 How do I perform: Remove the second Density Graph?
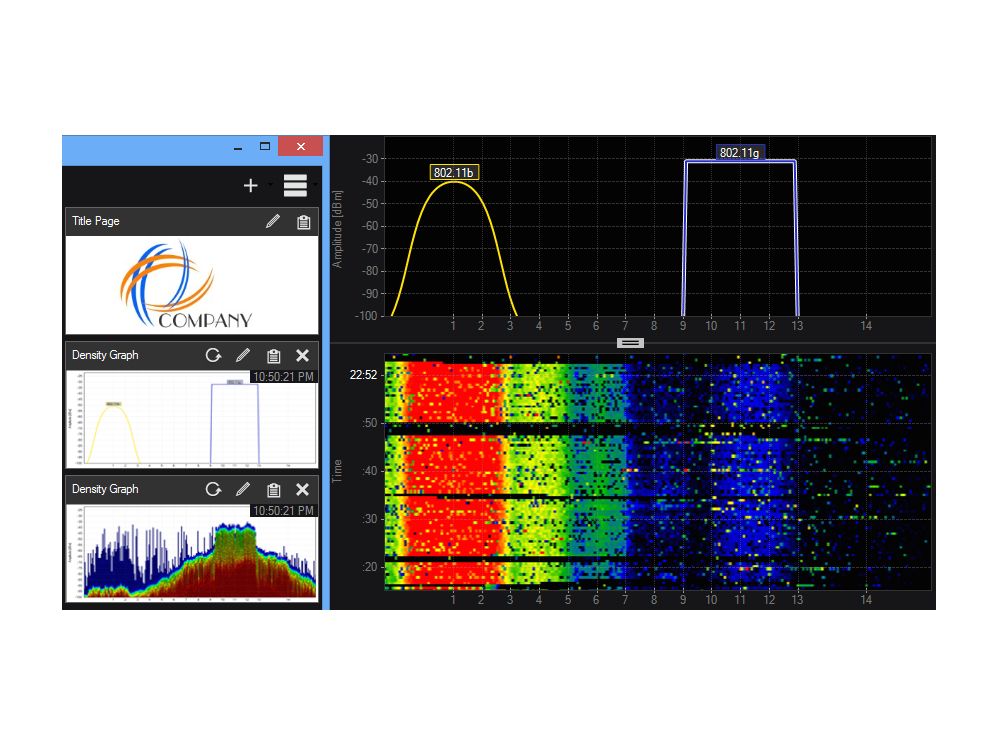[302, 489]
